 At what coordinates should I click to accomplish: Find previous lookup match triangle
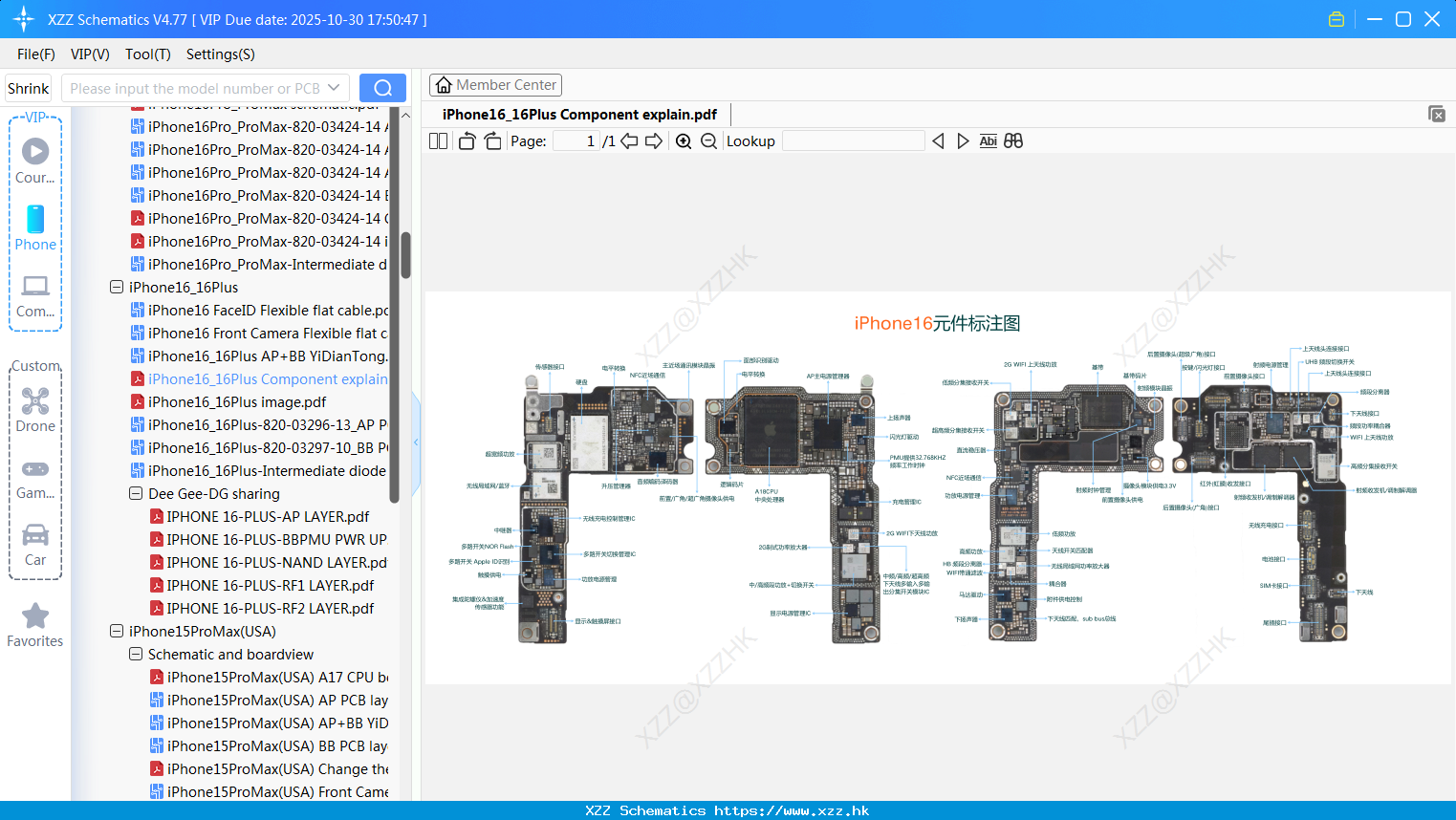pos(938,141)
